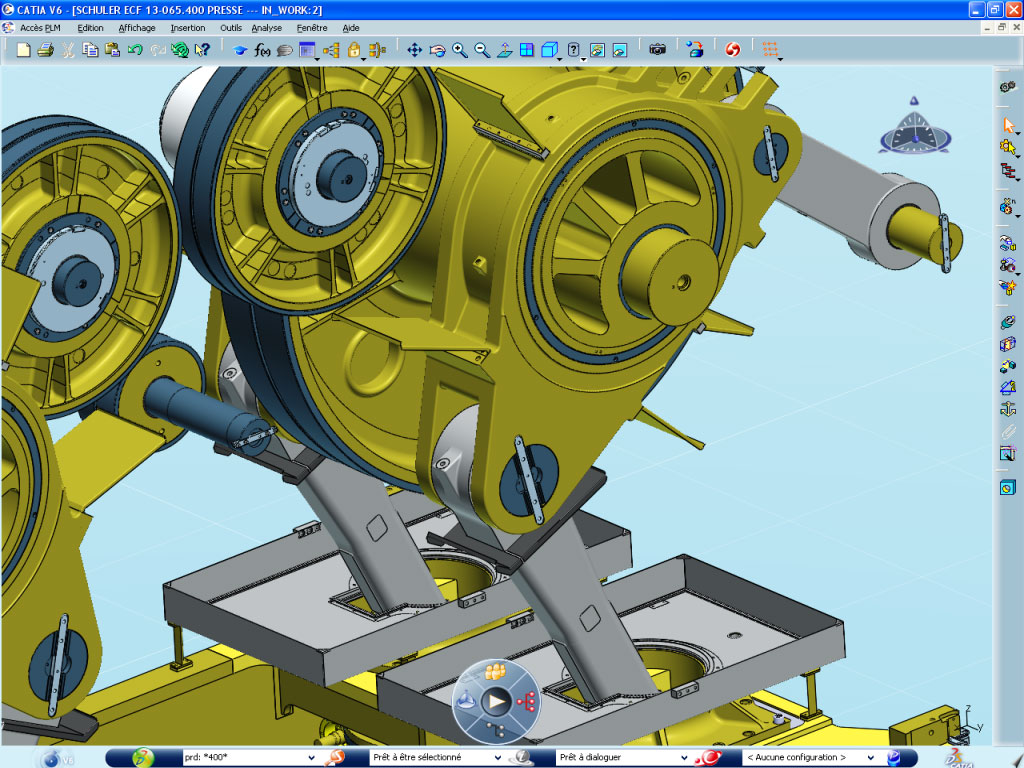Click the Undo arrow icon

click(x=135, y=50)
